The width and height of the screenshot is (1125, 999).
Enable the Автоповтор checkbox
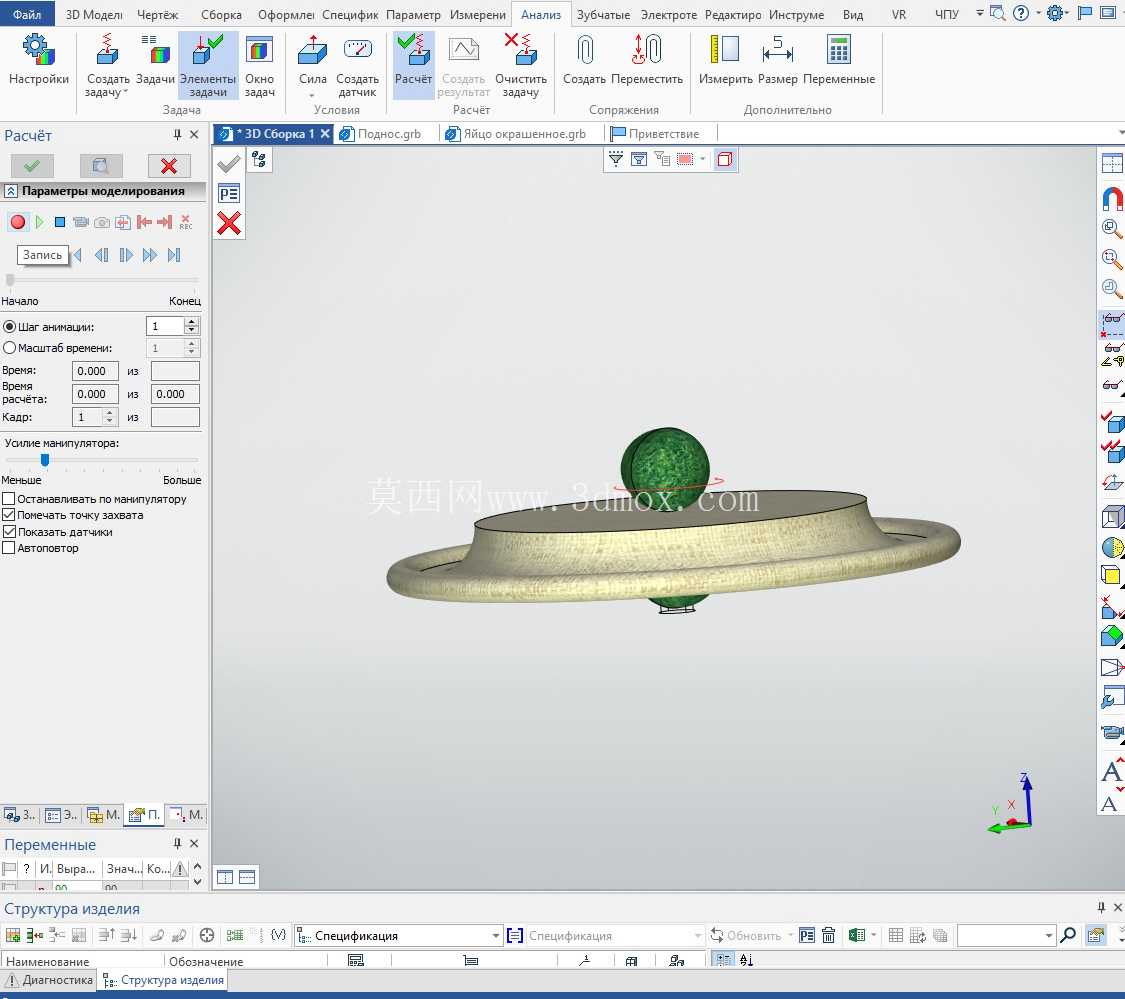(x=9, y=548)
